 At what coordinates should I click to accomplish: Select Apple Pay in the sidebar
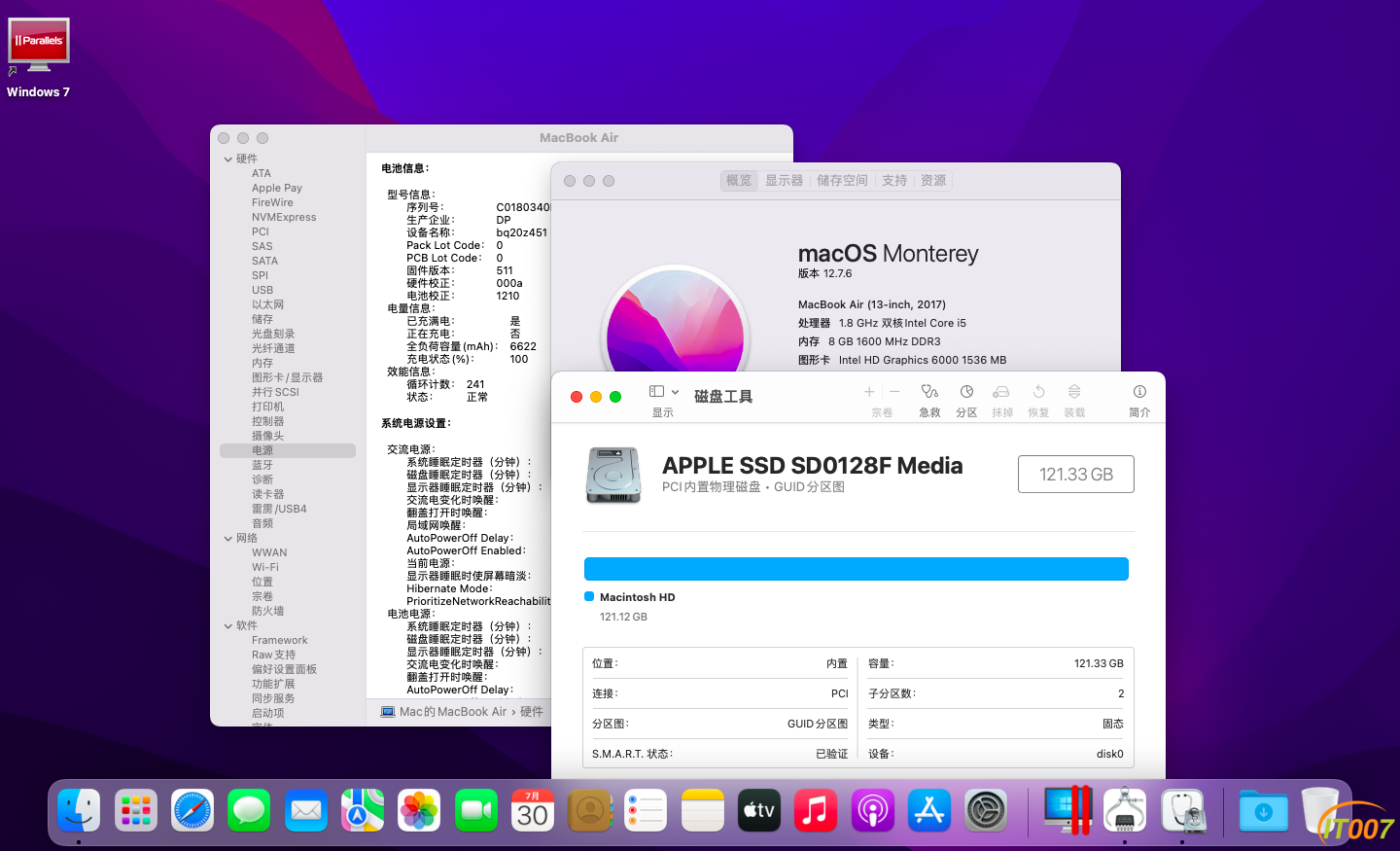click(x=277, y=188)
